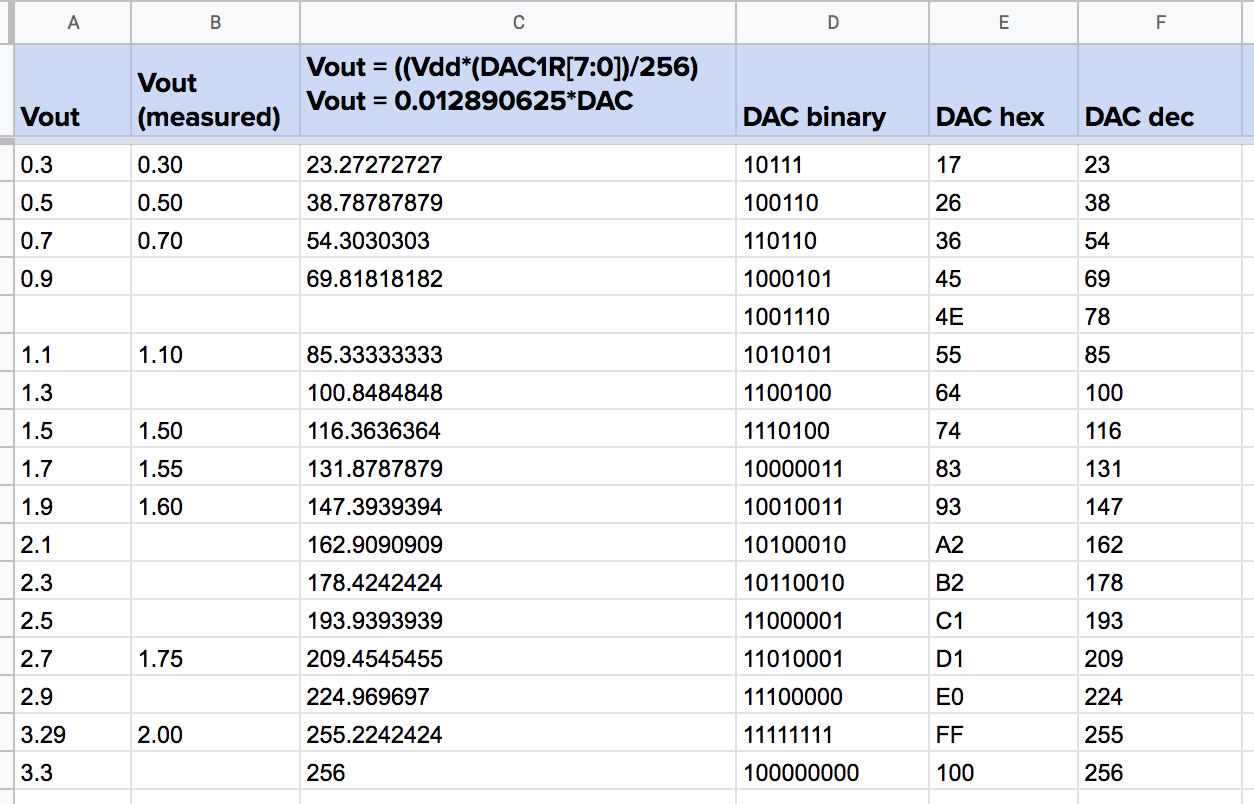Select column D header
1254x804 pixels.
click(x=833, y=23)
